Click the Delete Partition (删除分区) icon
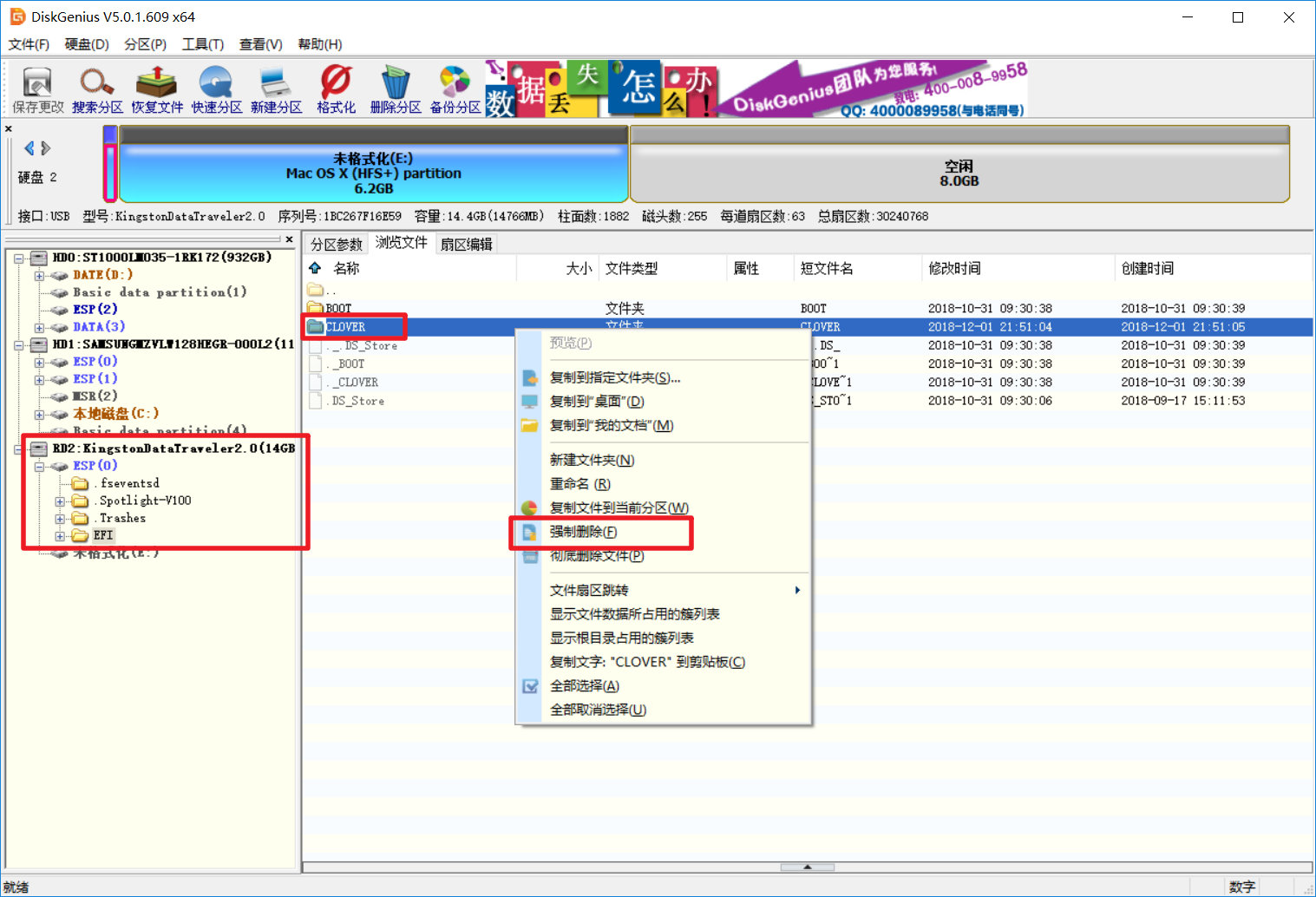Screen dimensions: 1316x897 click(396, 90)
